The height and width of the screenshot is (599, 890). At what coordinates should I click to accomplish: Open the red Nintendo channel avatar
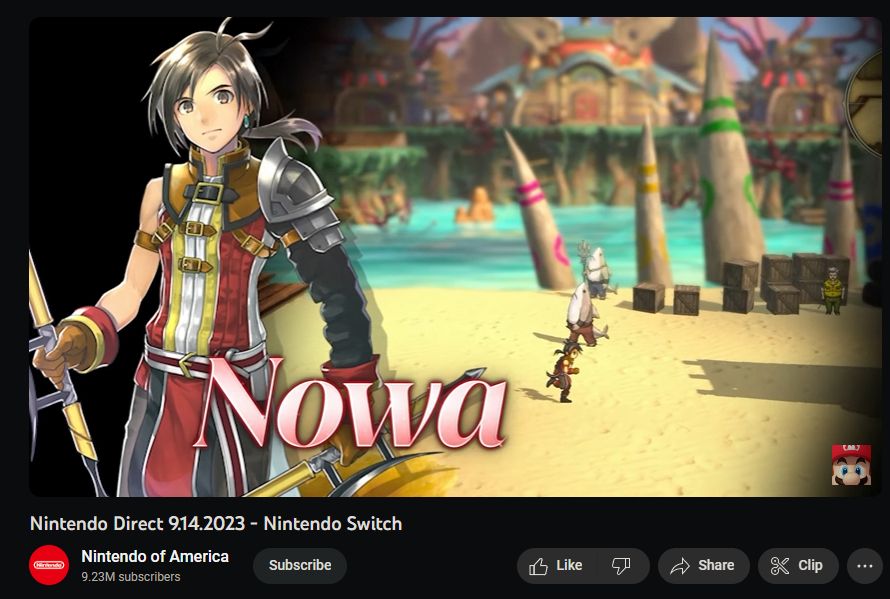pos(49,565)
